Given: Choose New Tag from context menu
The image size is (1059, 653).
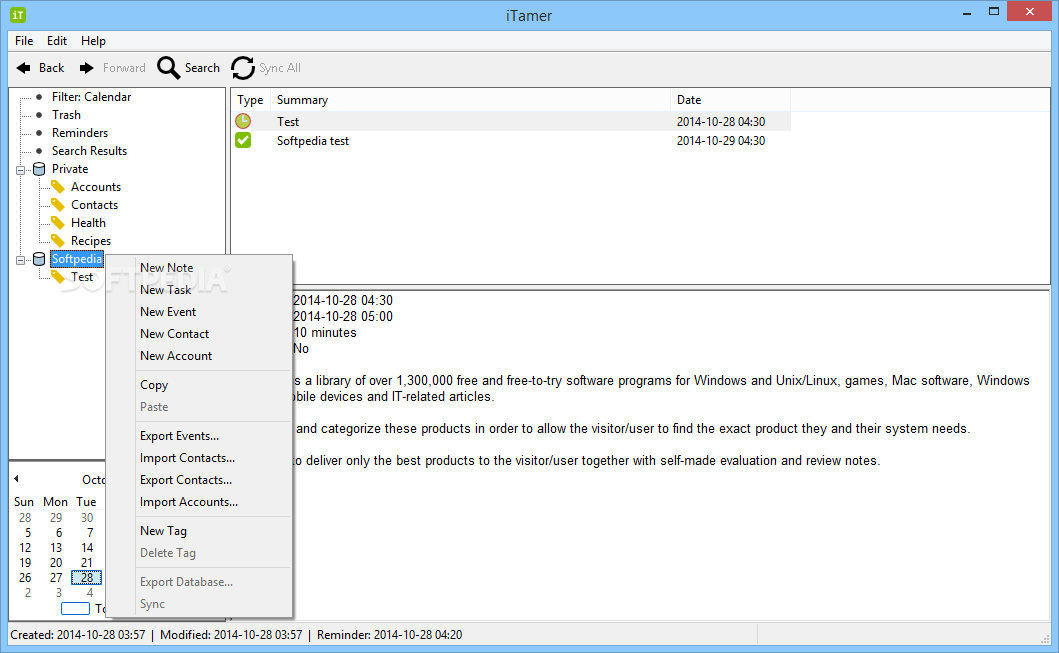Looking at the screenshot, I should point(163,531).
